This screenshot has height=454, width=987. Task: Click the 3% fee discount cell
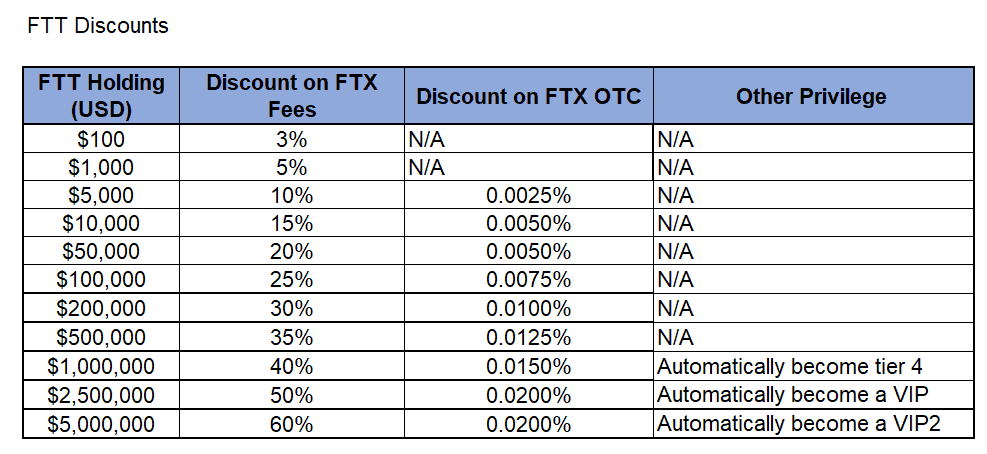292,139
